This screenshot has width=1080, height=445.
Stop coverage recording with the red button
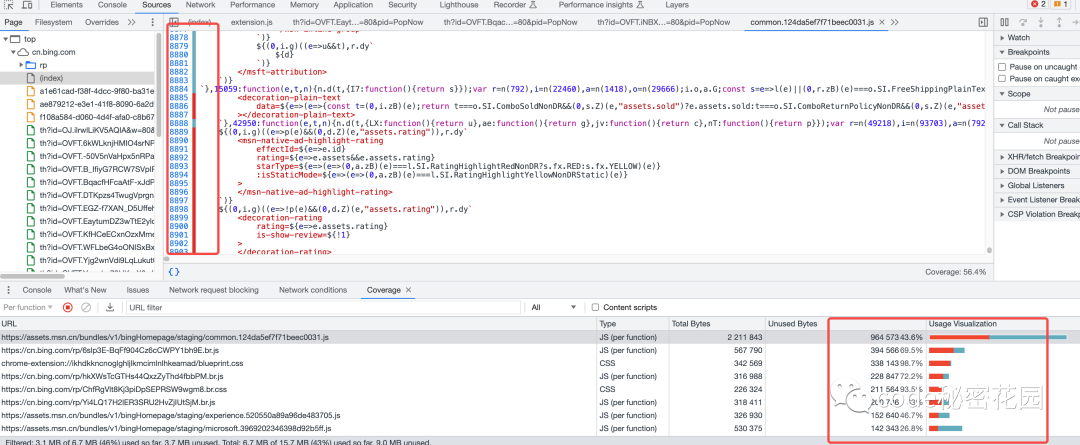pyautogui.click(x=68, y=307)
